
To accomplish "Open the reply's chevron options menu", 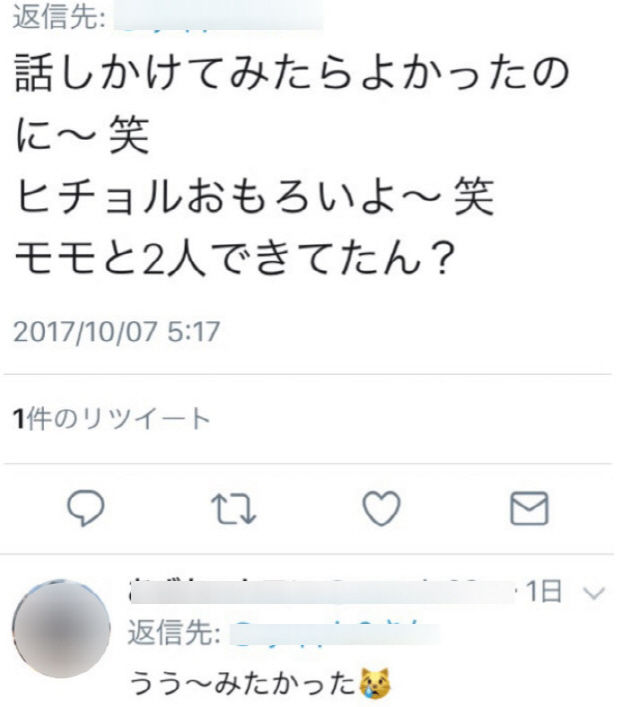I will (x=594, y=593).
